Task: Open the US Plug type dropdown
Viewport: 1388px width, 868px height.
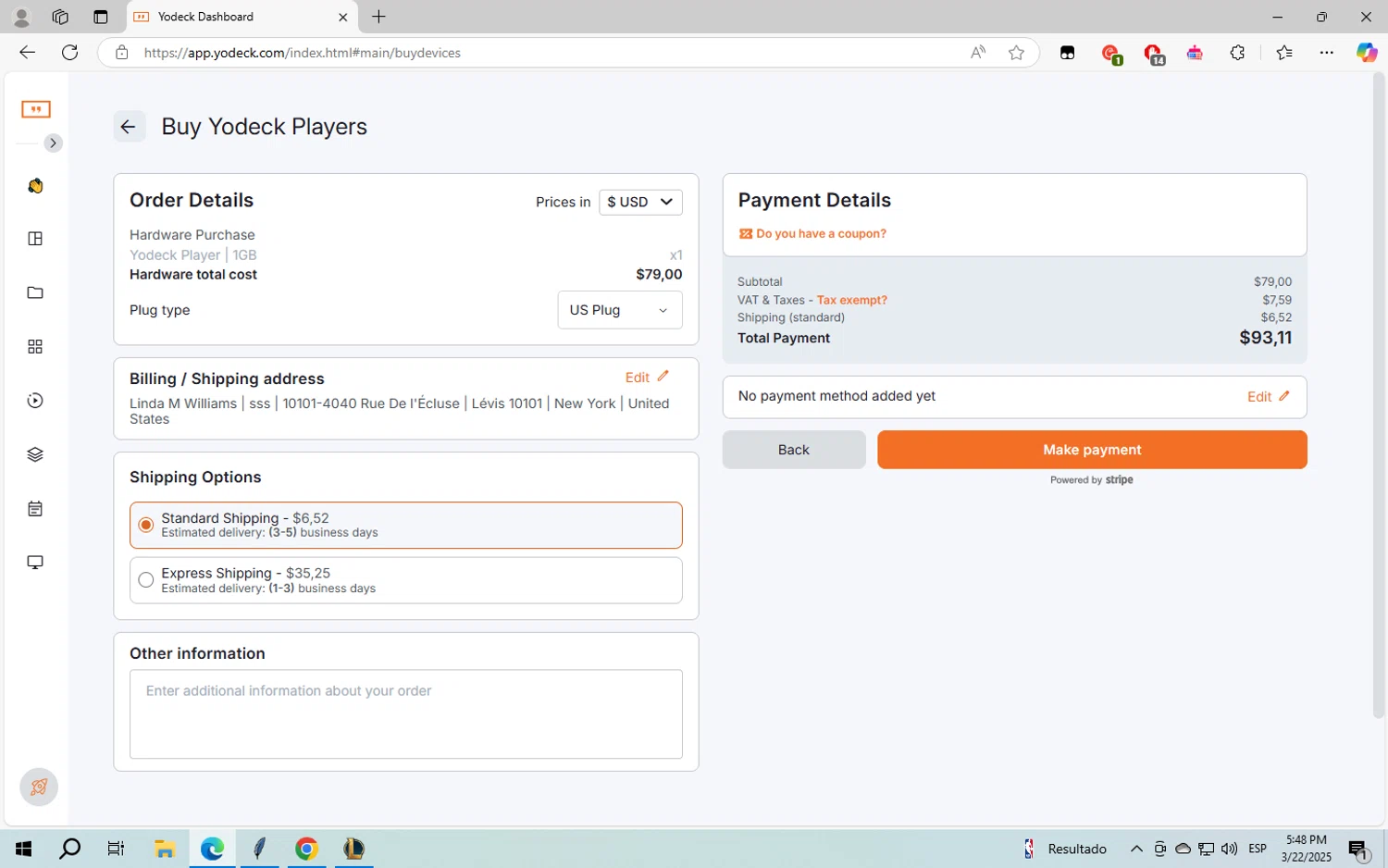Action: (620, 310)
